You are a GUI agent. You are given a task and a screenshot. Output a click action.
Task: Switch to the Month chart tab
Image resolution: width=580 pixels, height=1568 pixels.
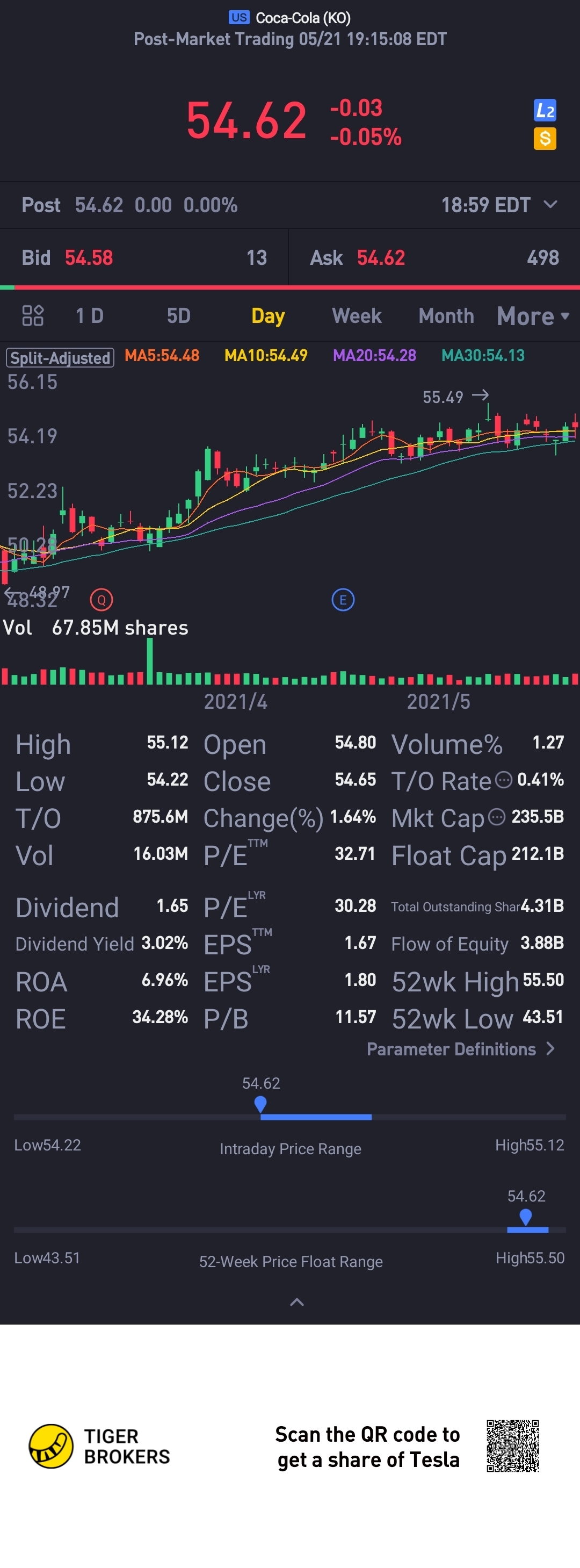(x=446, y=316)
